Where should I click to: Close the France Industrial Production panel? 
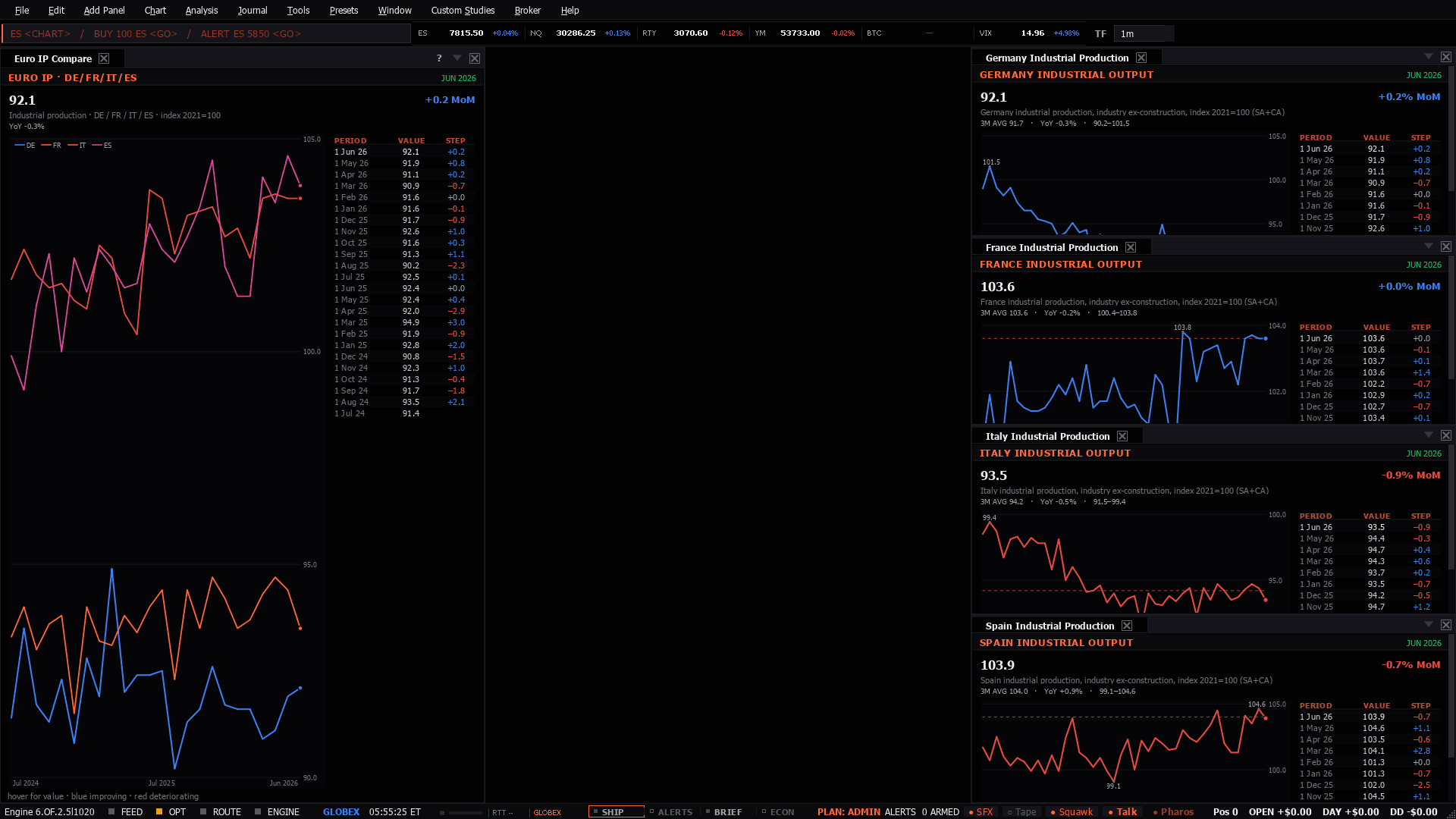(x=1446, y=246)
